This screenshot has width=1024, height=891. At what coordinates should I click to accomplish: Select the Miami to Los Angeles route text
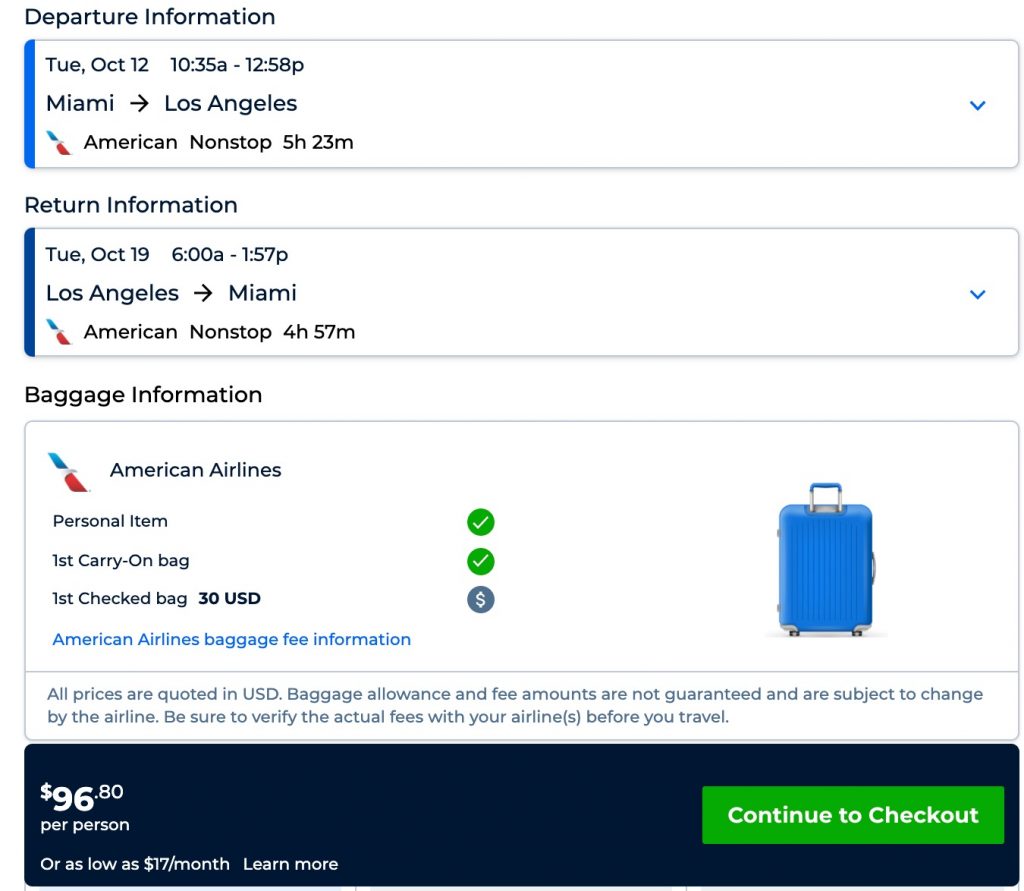[x=172, y=104]
